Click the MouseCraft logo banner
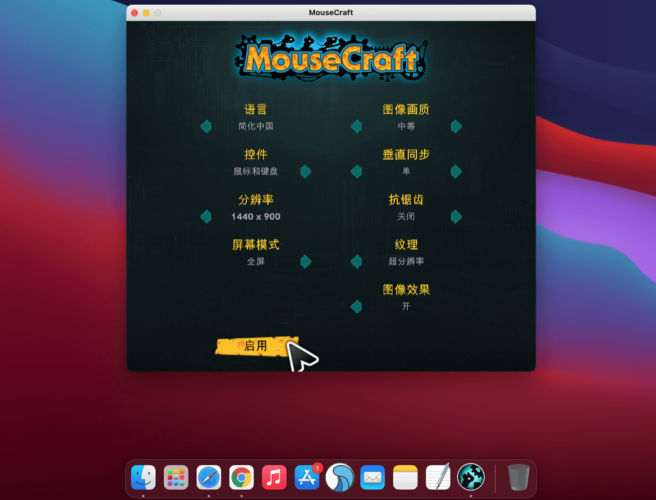The width and height of the screenshot is (656, 500). tap(331, 59)
